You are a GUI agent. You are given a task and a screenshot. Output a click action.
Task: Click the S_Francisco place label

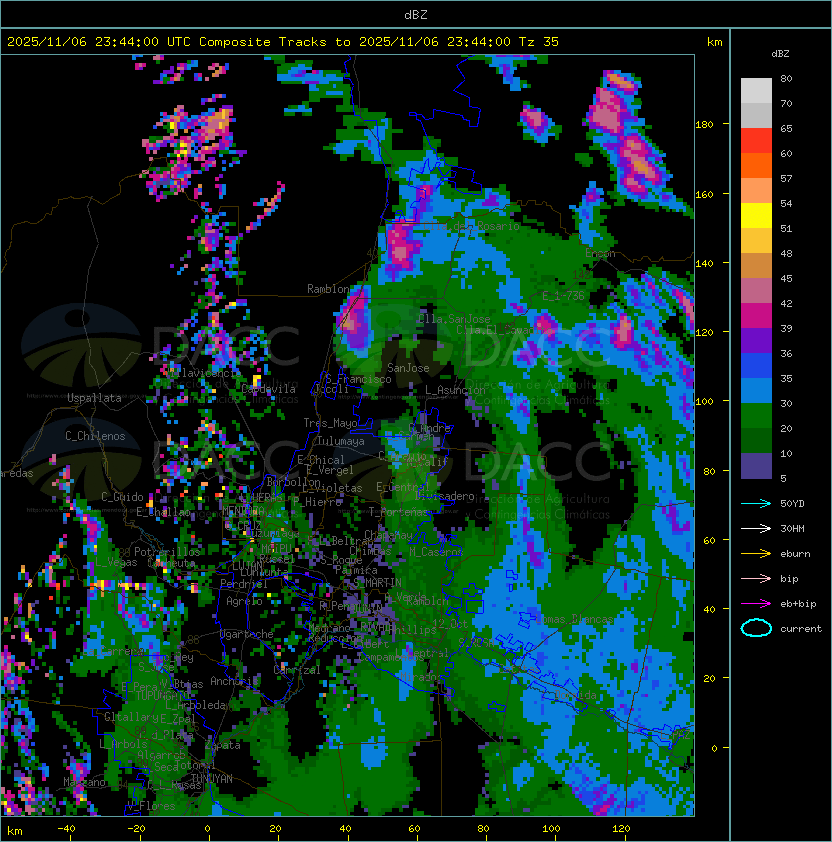tap(359, 379)
